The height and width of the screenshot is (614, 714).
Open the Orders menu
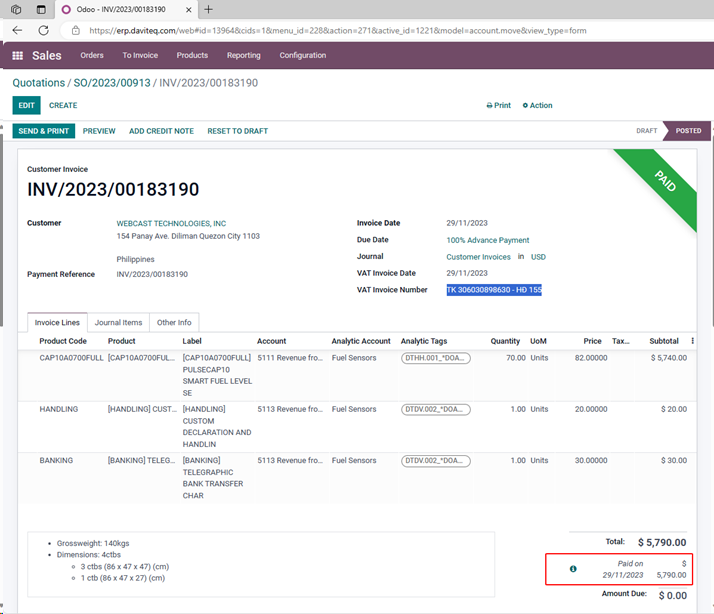(x=92, y=56)
